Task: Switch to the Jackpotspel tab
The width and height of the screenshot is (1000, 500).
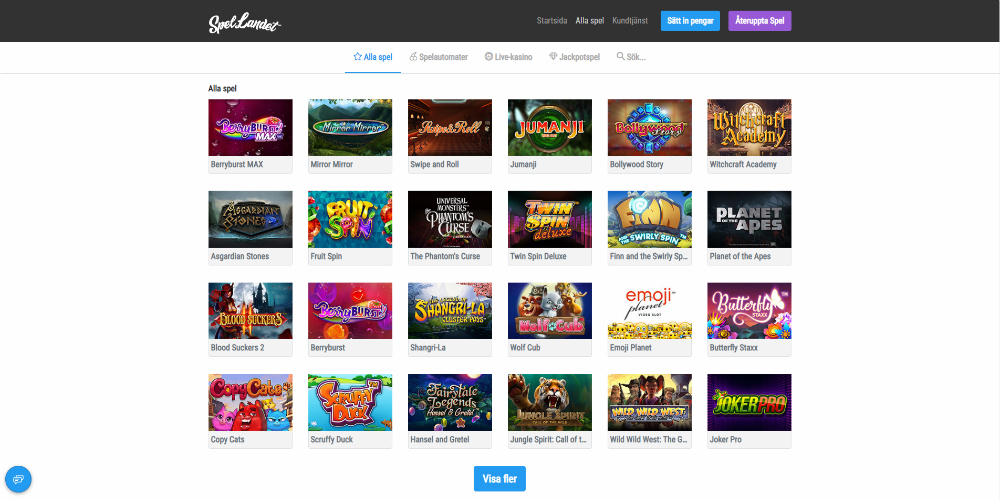Action: pyautogui.click(x=575, y=57)
